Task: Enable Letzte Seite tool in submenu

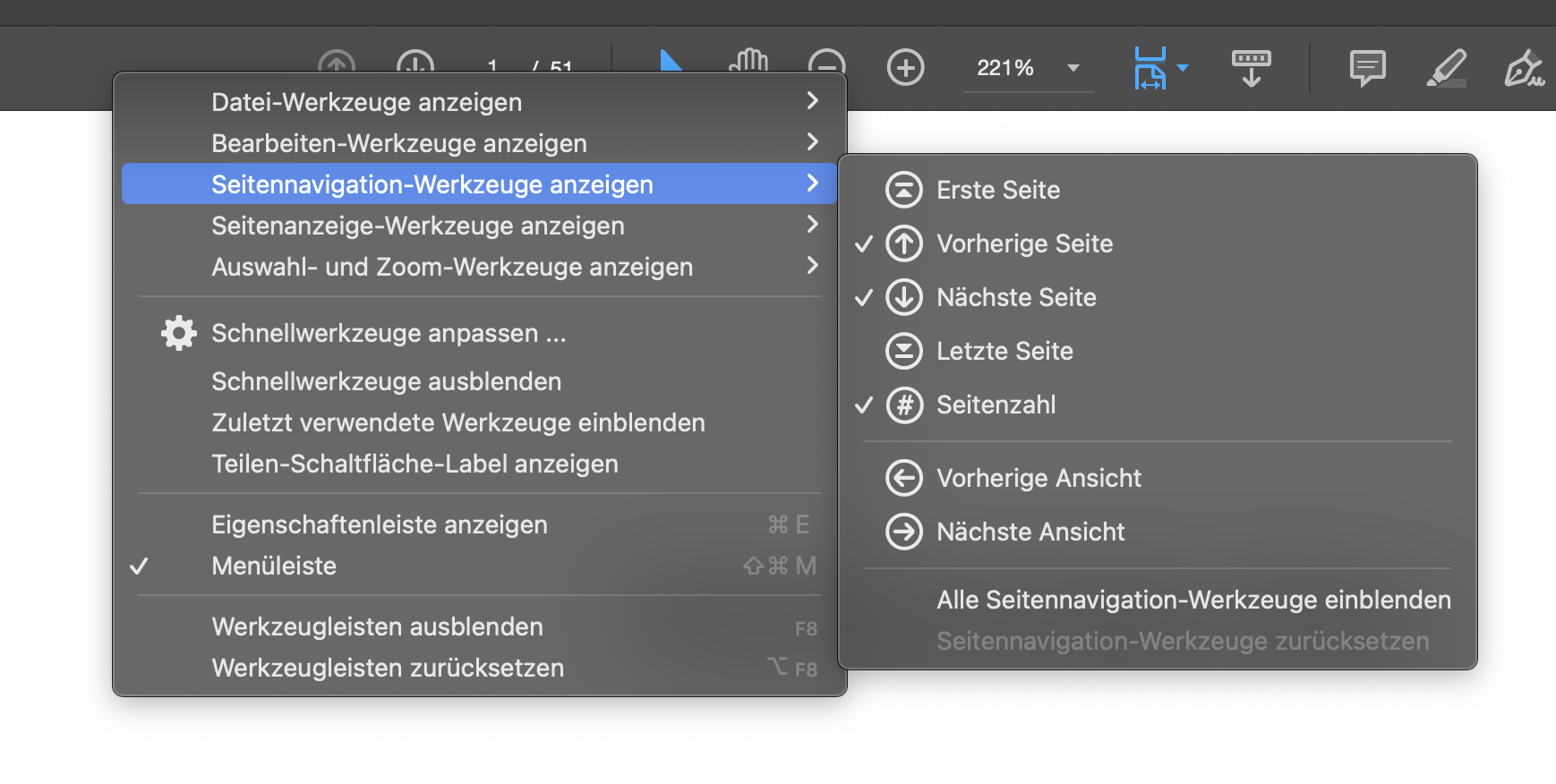Action: 1157,351
